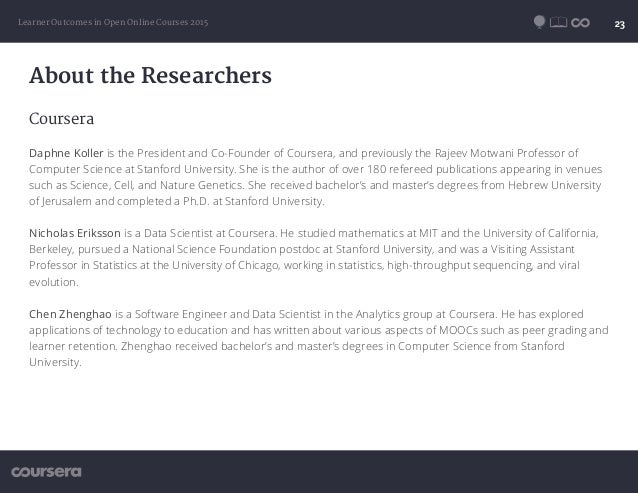
Task: Click the Coursera logo in the footer
Action: click(46, 472)
